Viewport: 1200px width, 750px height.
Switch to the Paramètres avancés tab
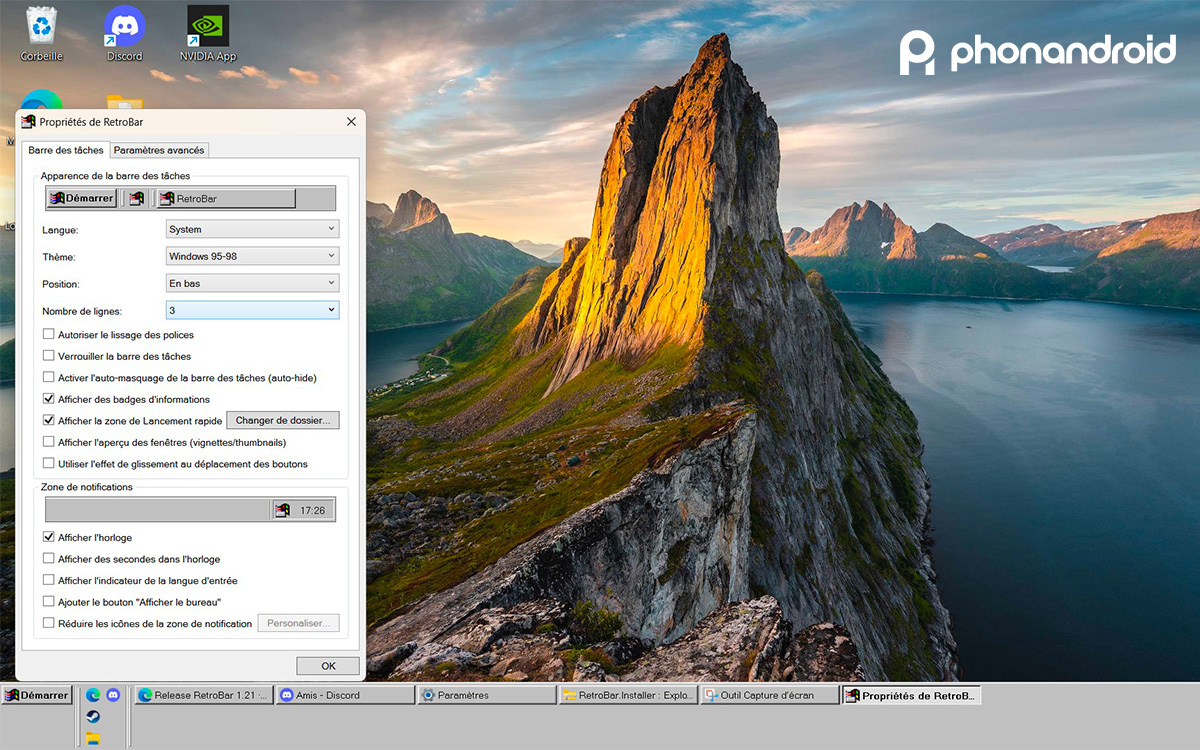point(159,149)
